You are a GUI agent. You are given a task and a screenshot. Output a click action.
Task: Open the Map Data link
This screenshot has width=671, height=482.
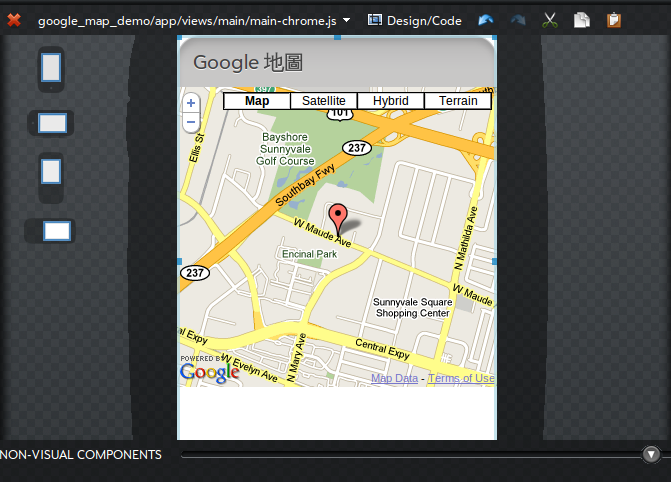394,378
